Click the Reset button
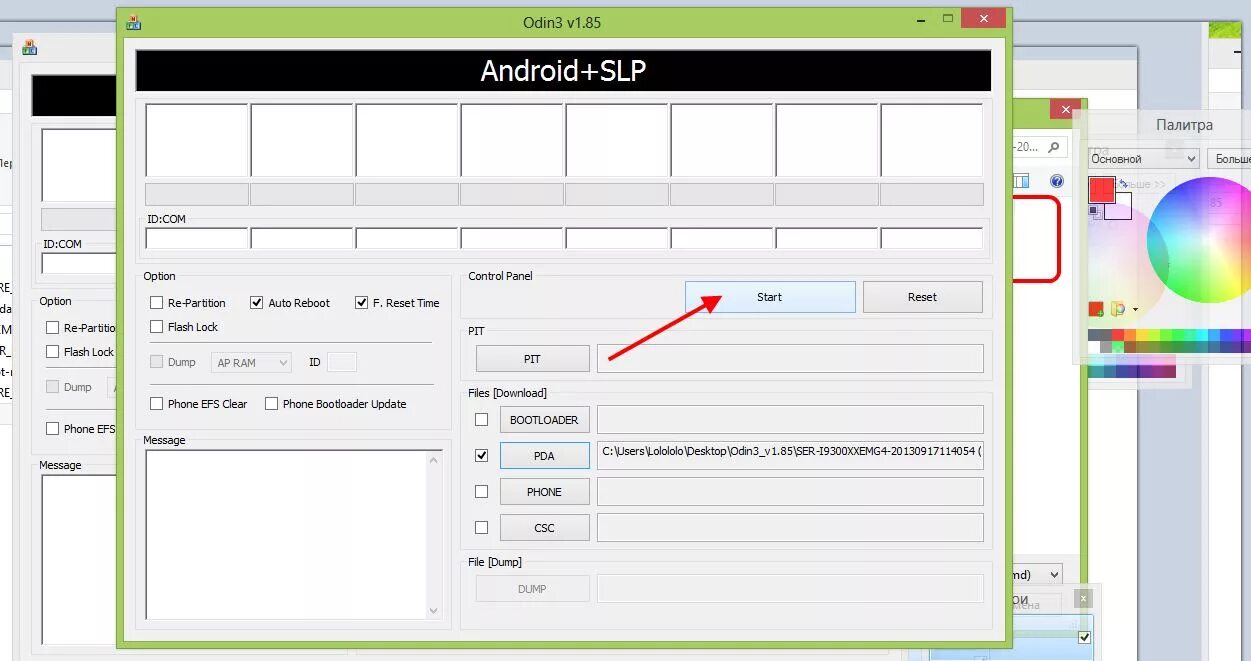This screenshot has width=1251, height=661. (923, 297)
